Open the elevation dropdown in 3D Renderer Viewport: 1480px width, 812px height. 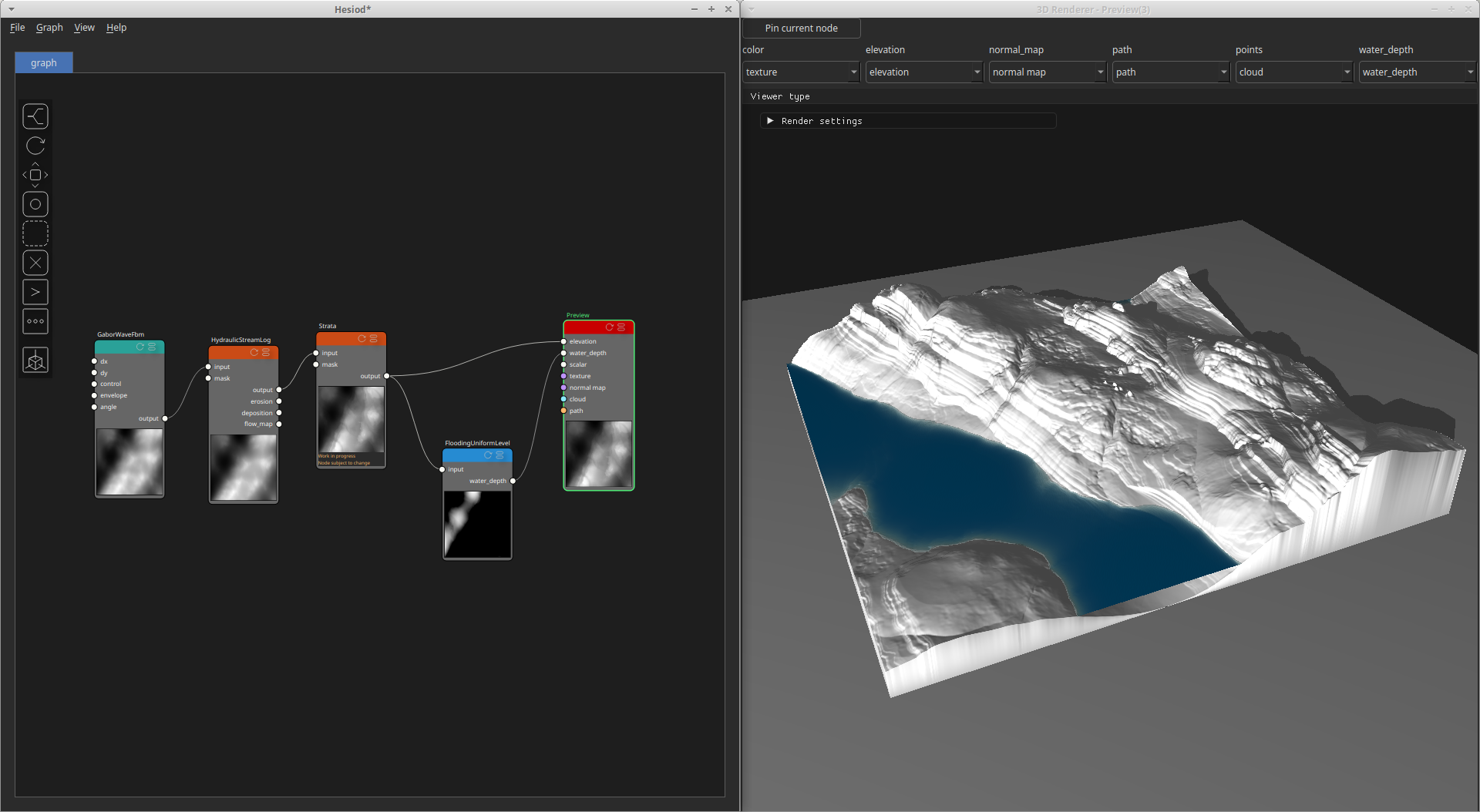(924, 72)
